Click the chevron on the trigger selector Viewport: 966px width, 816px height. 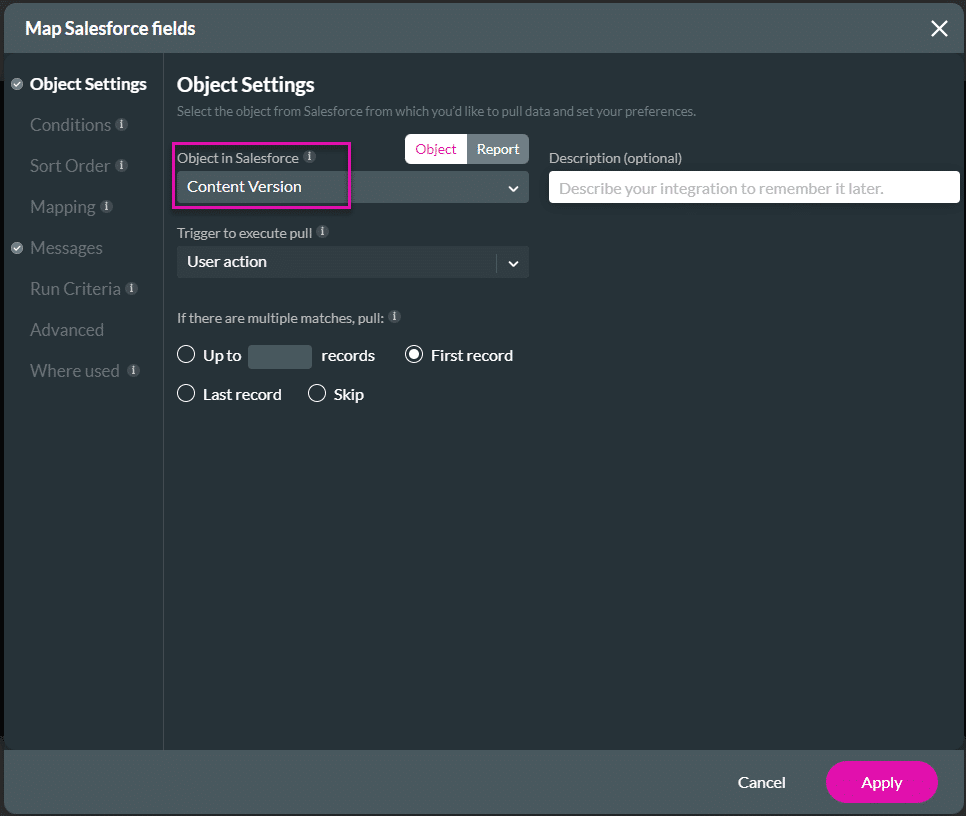pyautogui.click(x=514, y=262)
